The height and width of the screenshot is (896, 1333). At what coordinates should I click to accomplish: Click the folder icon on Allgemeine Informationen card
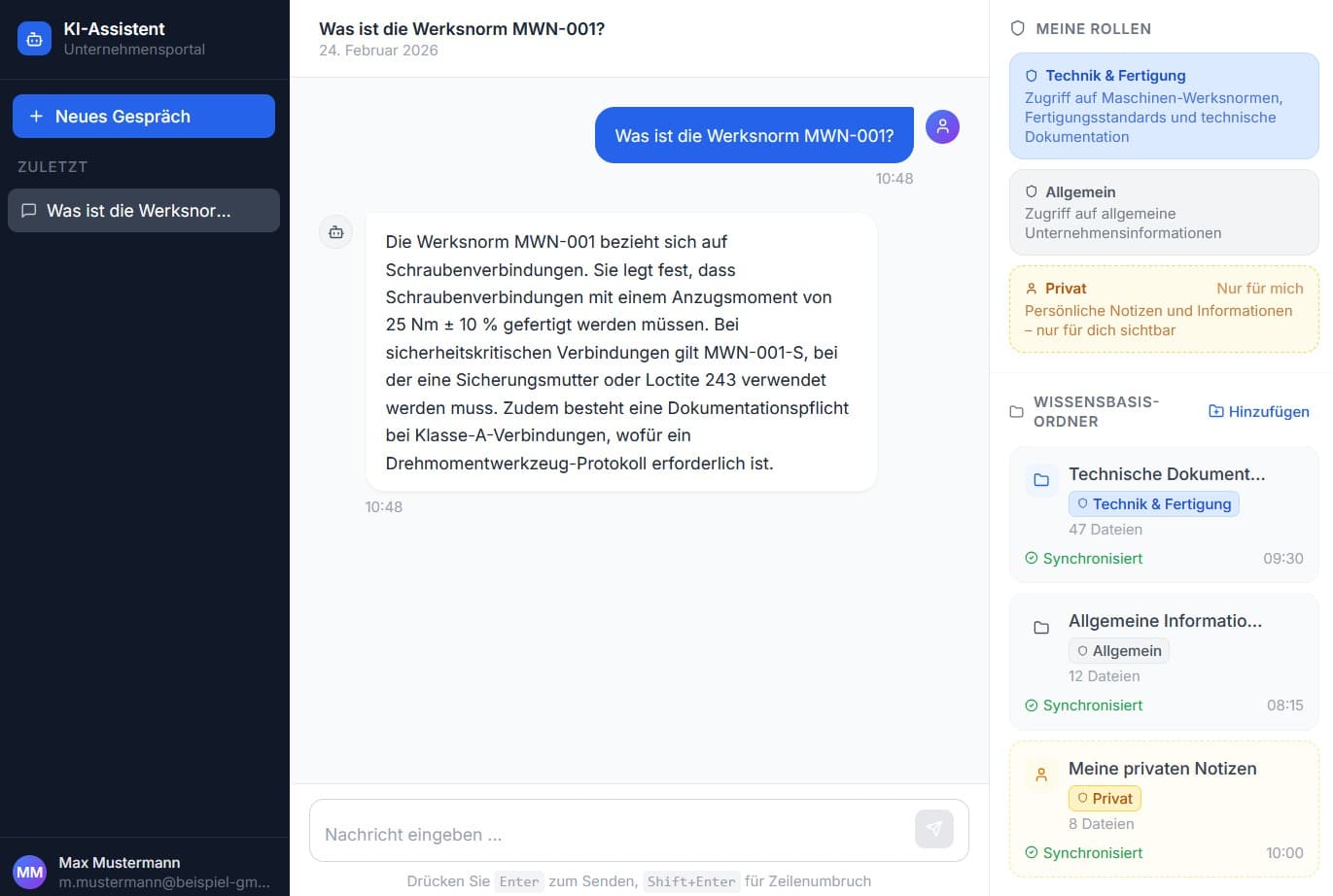click(x=1041, y=627)
